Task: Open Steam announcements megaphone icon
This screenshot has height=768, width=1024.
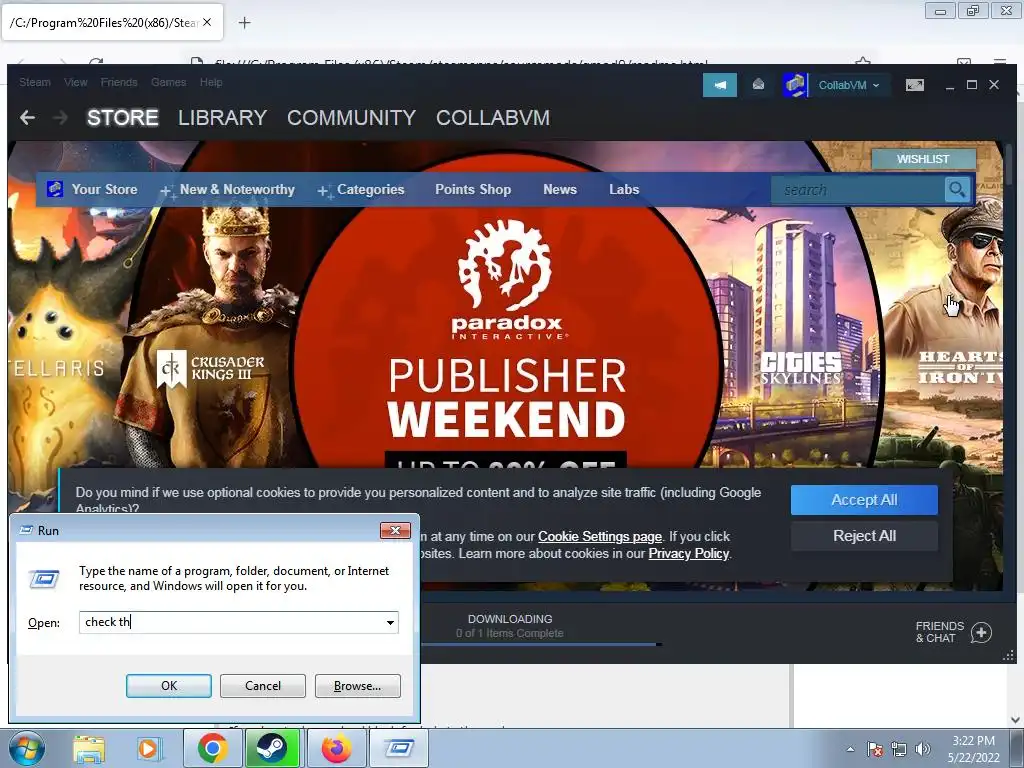Action: (720, 85)
